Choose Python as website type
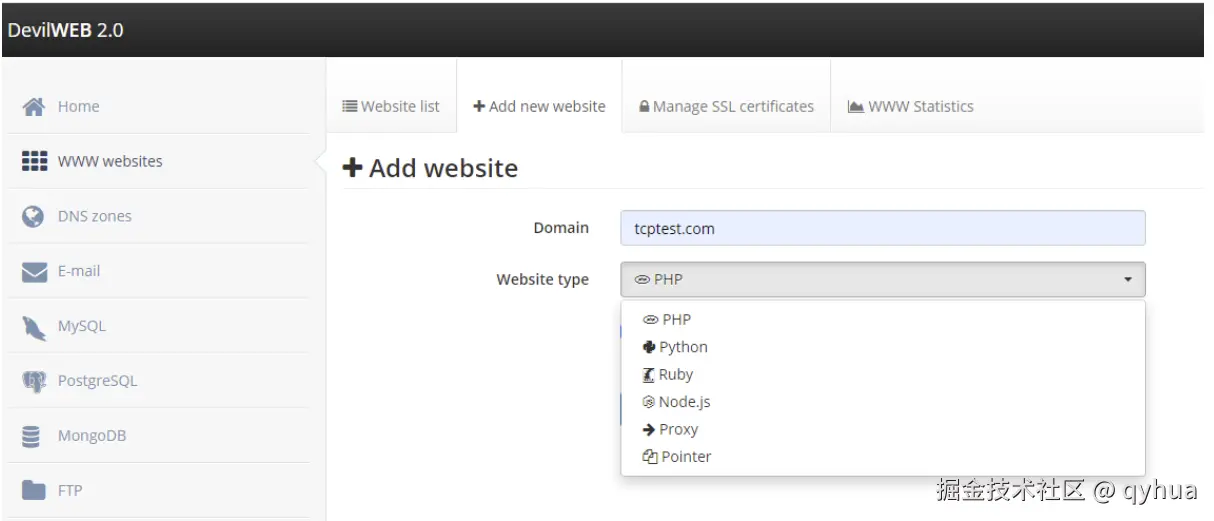The height and width of the screenshot is (521, 1214). [x=683, y=347]
